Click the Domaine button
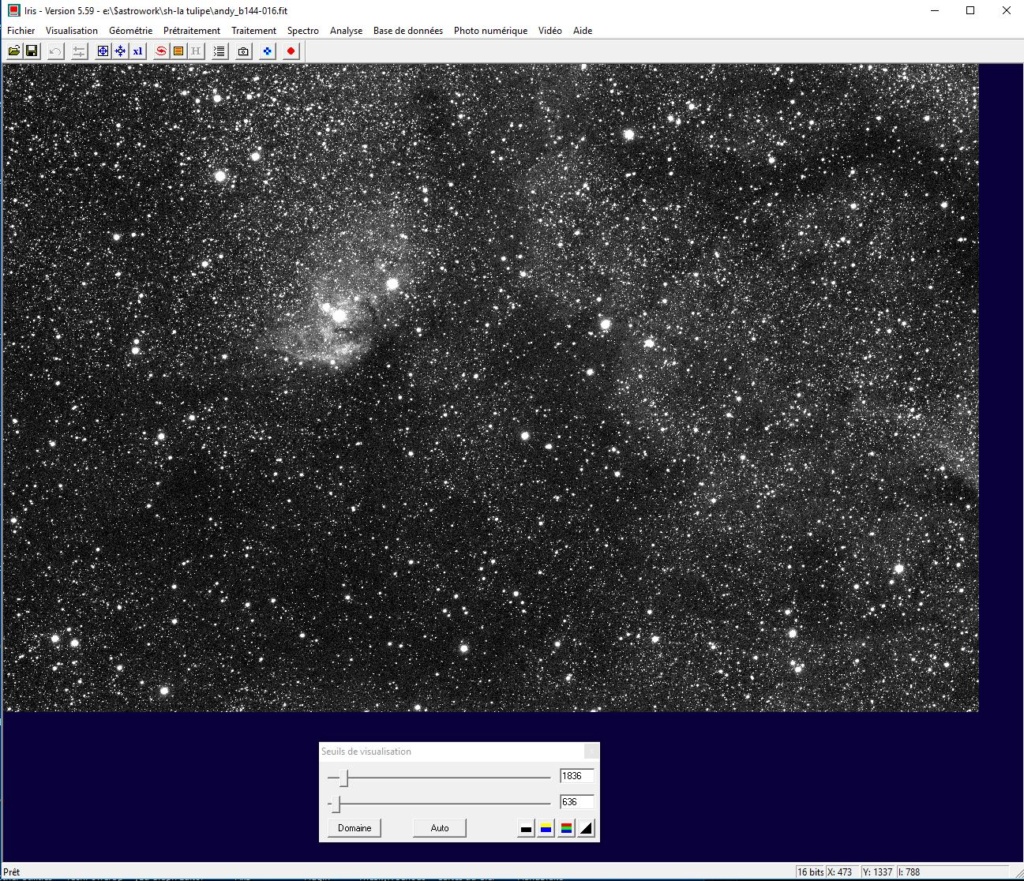Image resolution: width=1024 pixels, height=881 pixels. pos(354,828)
